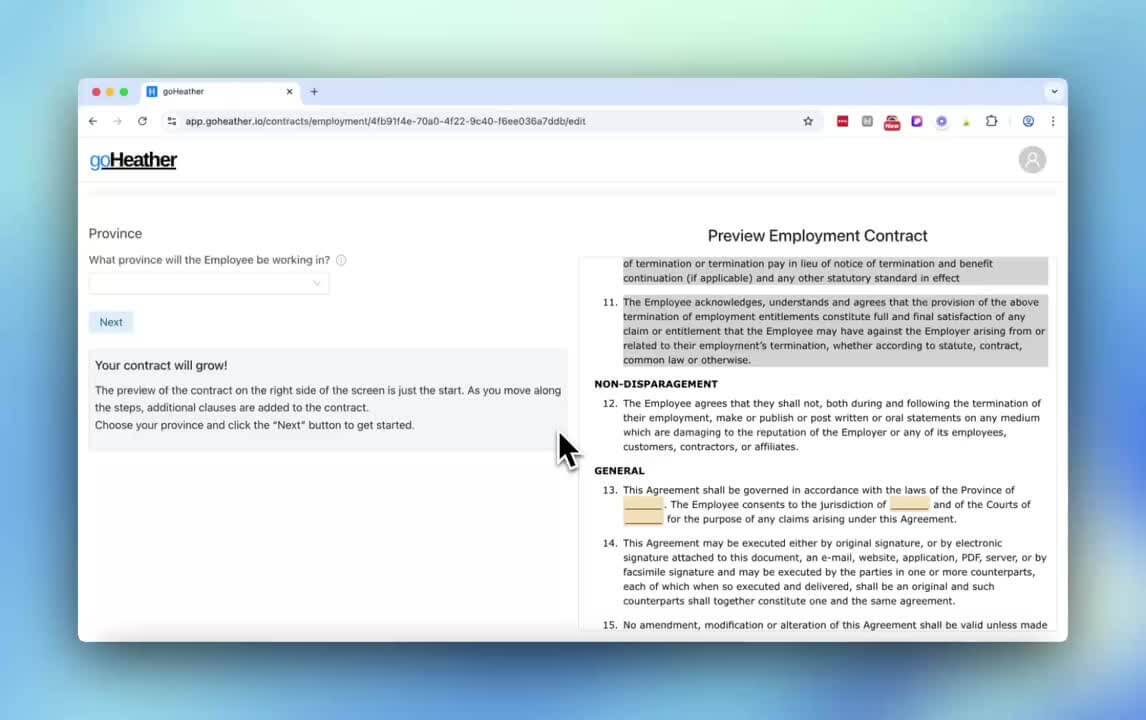This screenshot has height=720, width=1146.
Task: Open the Extensions puzzle icon
Action: [x=991, y=121]
